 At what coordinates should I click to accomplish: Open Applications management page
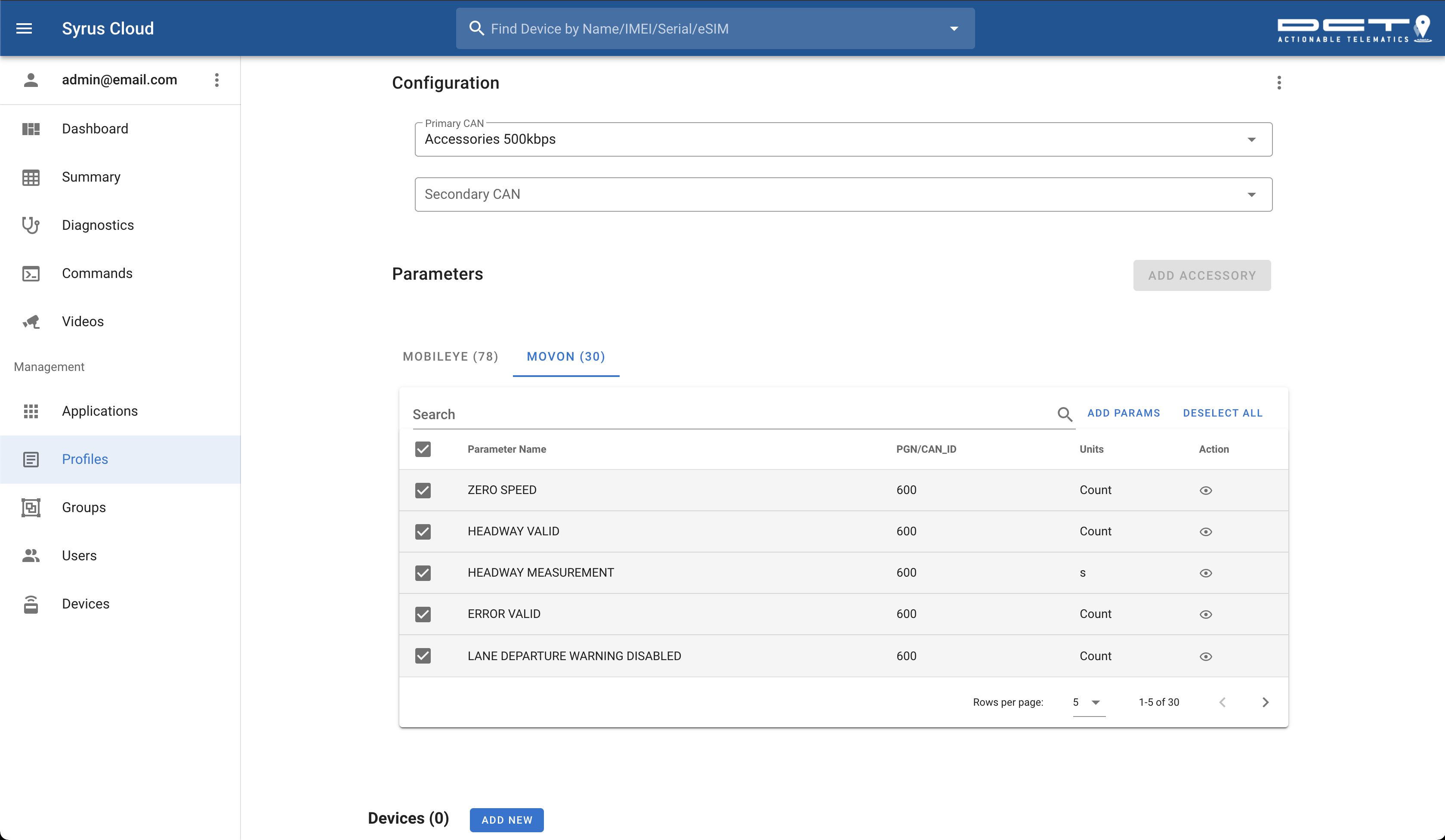click(120, 411)
